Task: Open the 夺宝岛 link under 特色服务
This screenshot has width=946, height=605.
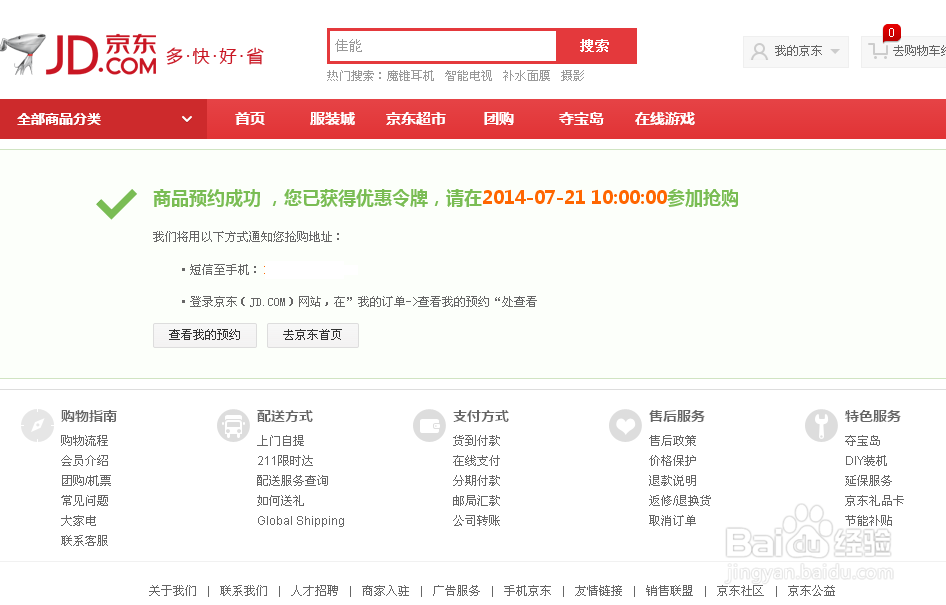Action: (863, 441)
